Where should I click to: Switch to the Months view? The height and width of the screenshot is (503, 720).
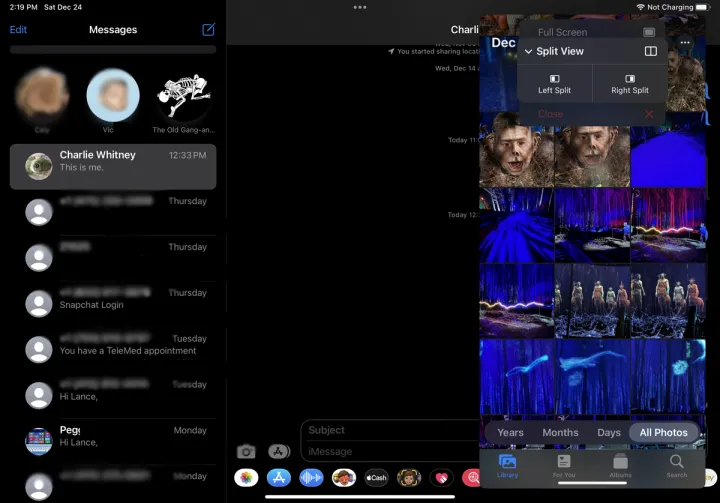(560, 433)
